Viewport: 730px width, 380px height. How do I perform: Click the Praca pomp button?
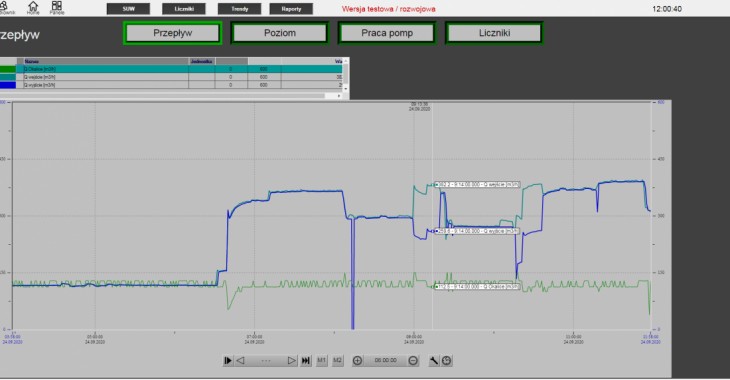tap(387, 33)
